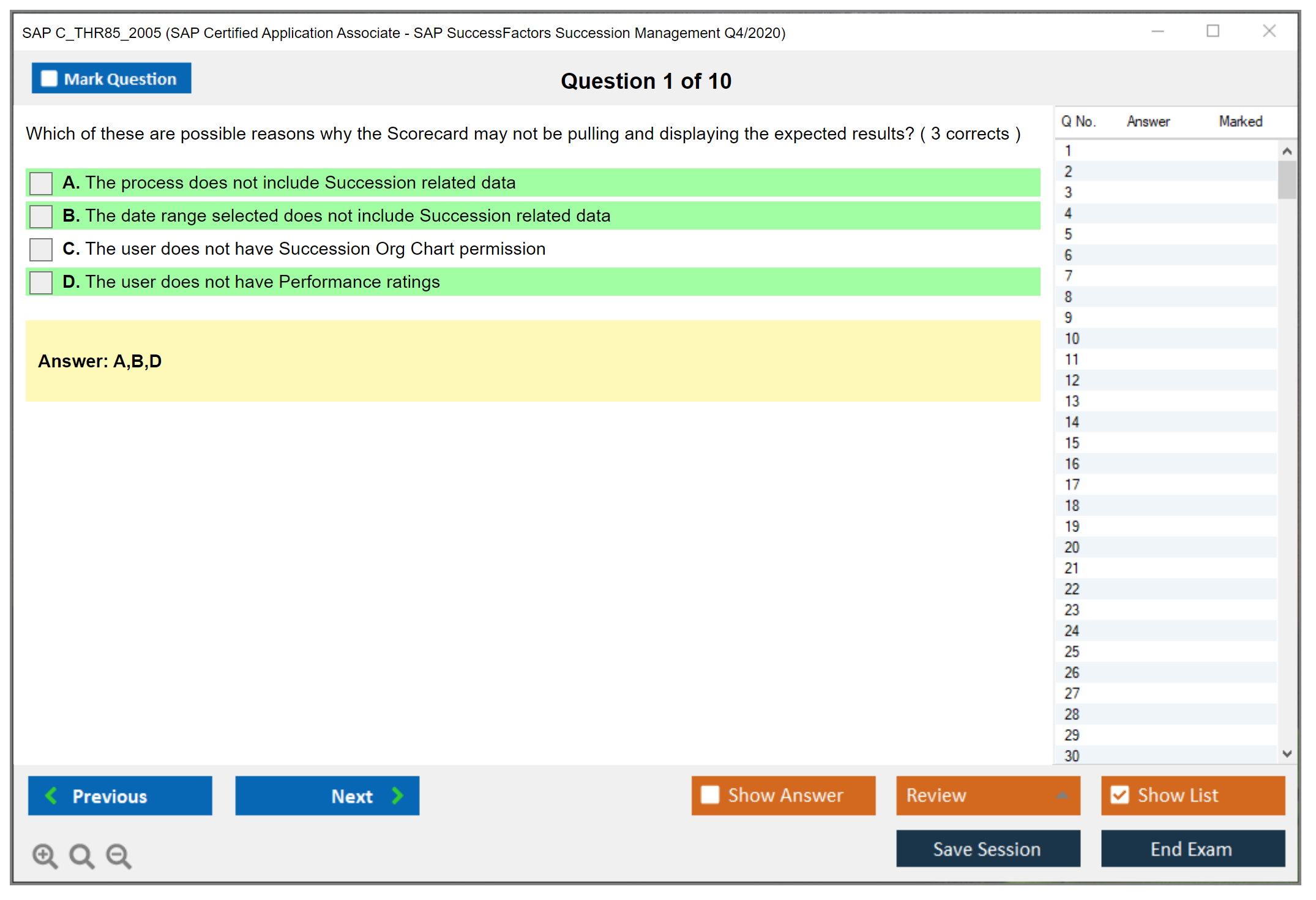1316x900 pixels.
Task: Expand the Review dropdown menu
Action: [1062, 795]
